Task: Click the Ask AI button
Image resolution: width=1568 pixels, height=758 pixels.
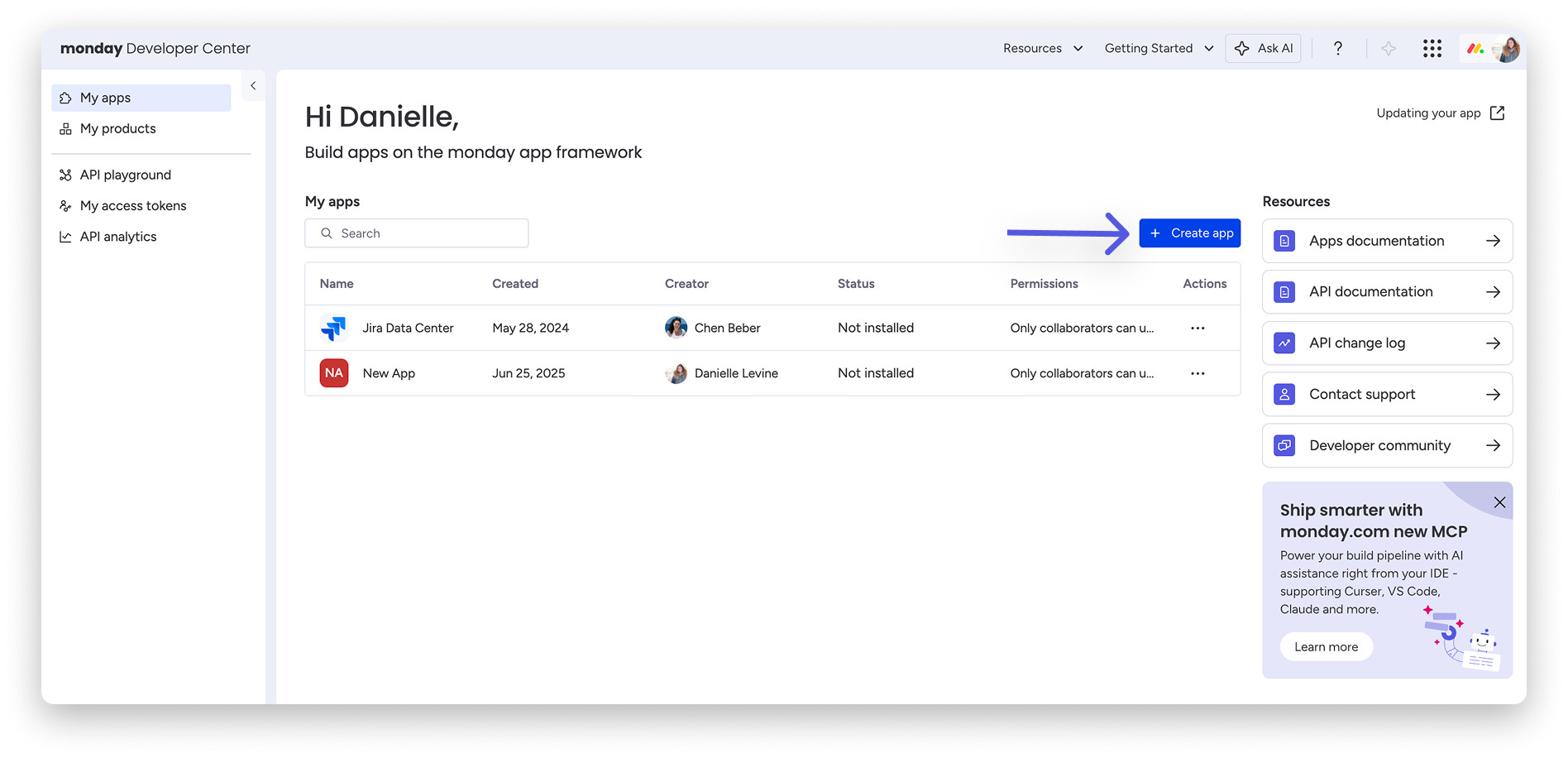Action: tap(1263, 49)
